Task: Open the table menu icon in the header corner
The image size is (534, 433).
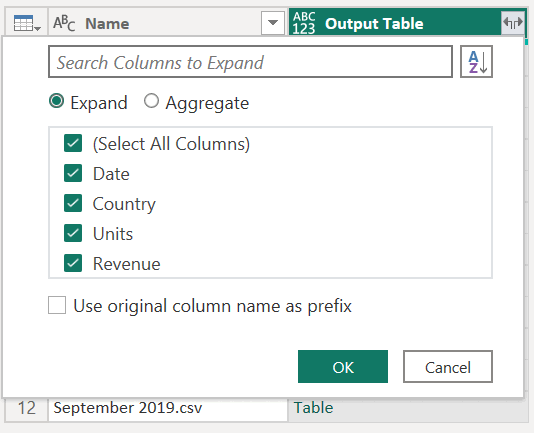Action: 27,23
